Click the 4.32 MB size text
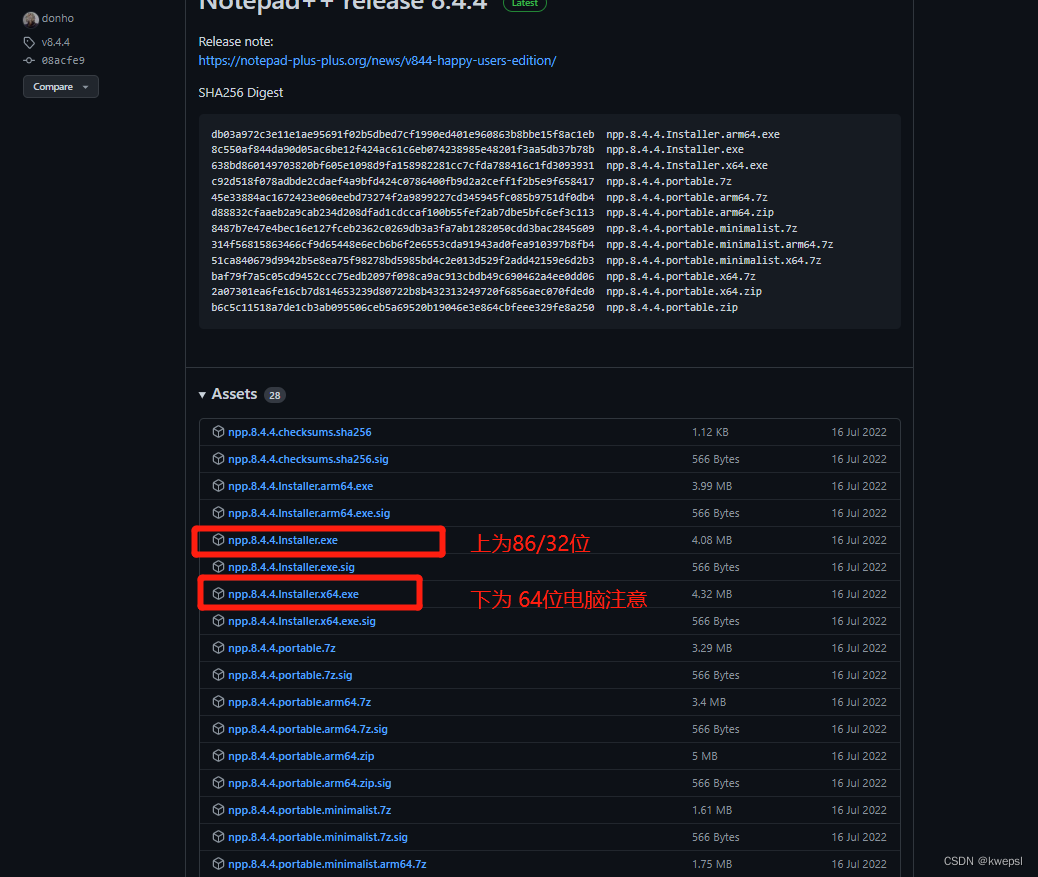 click(712, 594)
